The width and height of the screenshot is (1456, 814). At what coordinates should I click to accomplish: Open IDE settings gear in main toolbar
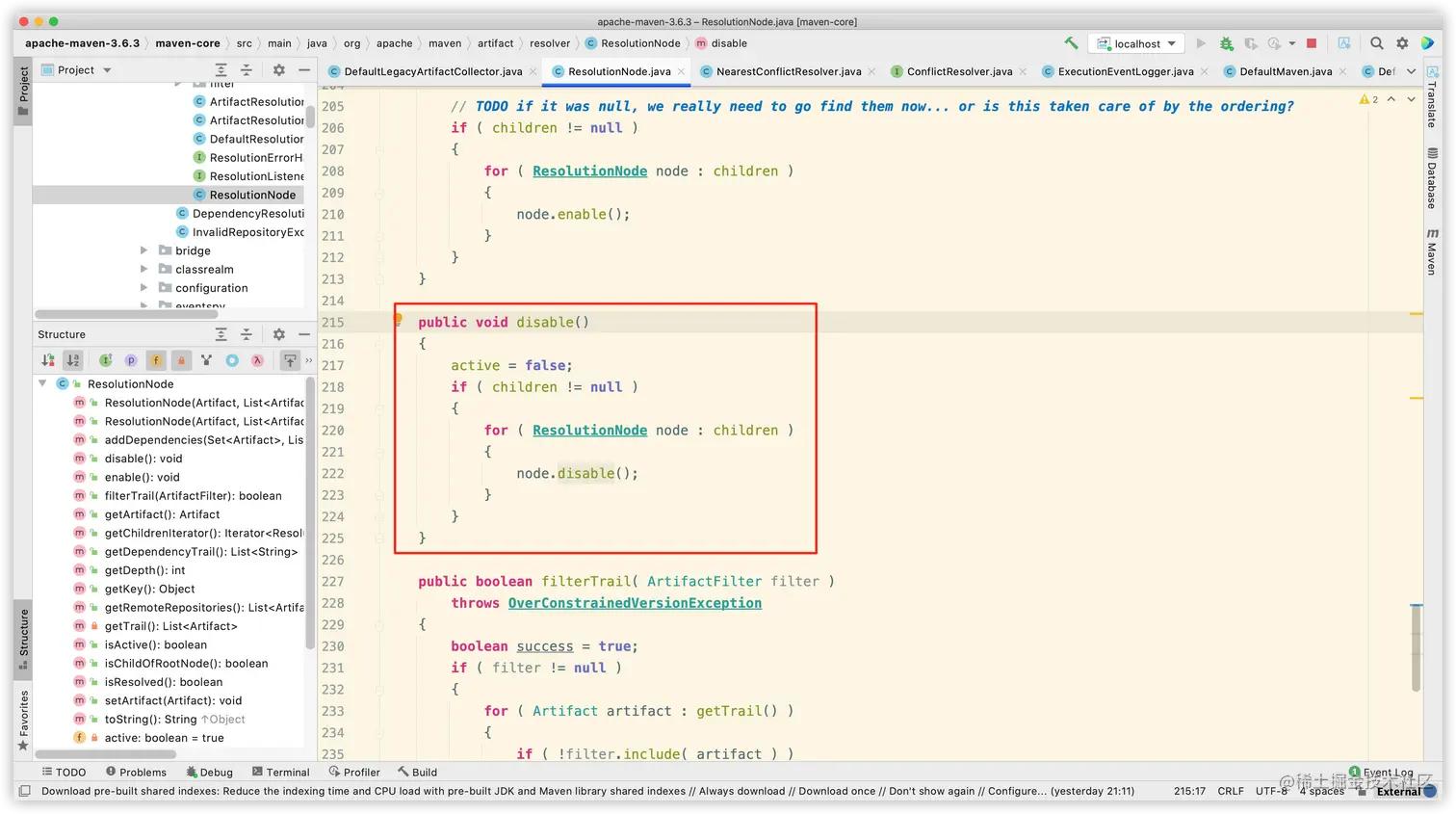click(x=1402, y=43)
